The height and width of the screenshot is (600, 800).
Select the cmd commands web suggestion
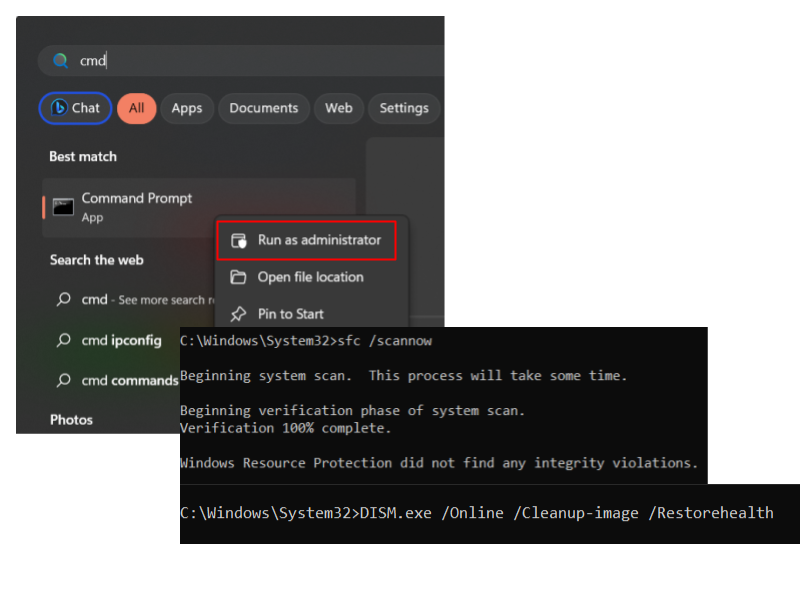[x=115, y=381]
